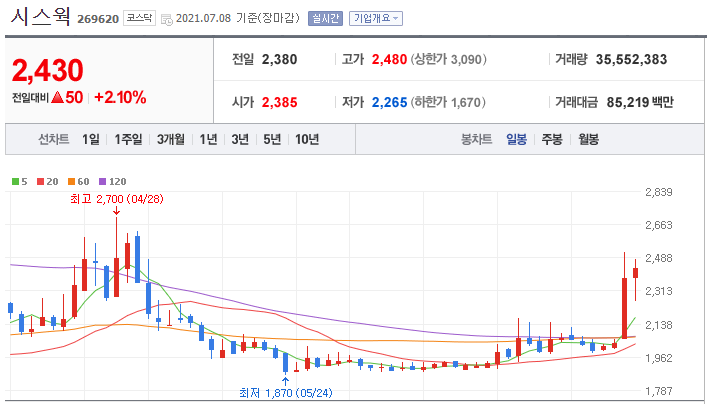Click the 2,488 y-axis label
The image size is (707, 404).
(x=659, y=258)
